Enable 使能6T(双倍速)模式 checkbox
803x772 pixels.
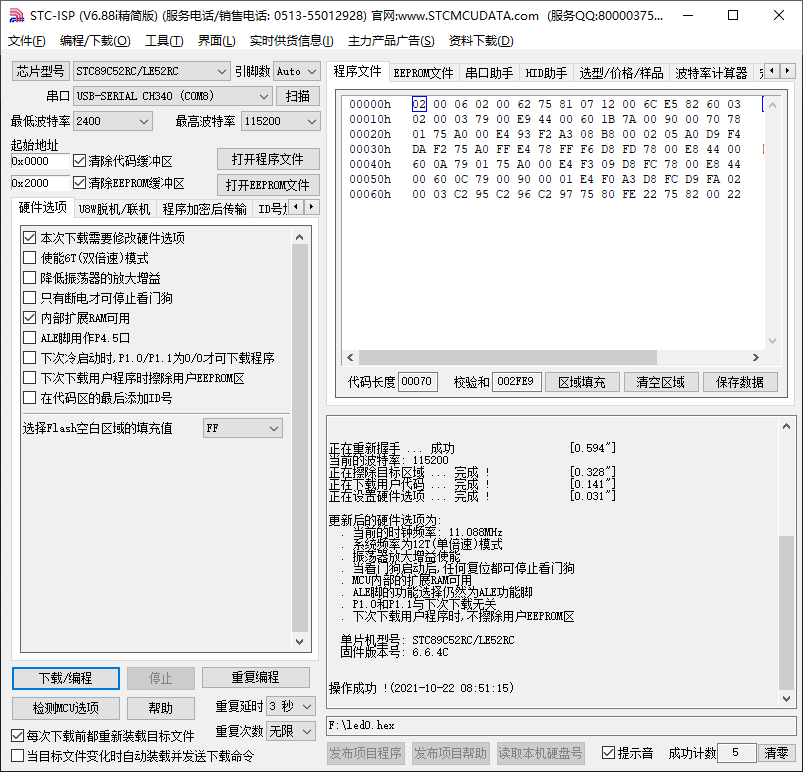[30, 258]
